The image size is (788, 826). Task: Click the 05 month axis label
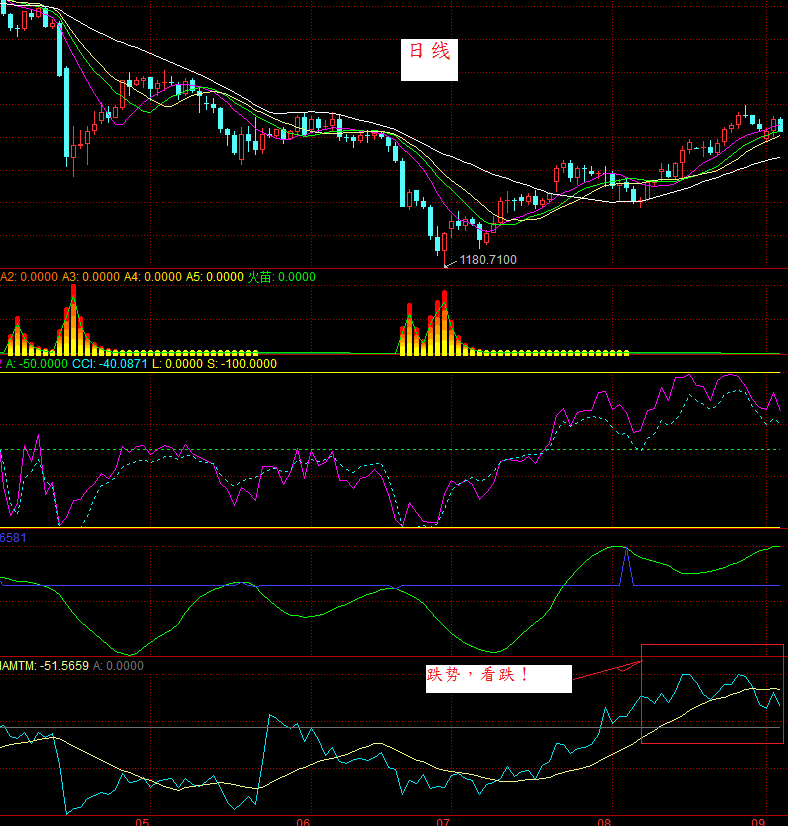142,822
